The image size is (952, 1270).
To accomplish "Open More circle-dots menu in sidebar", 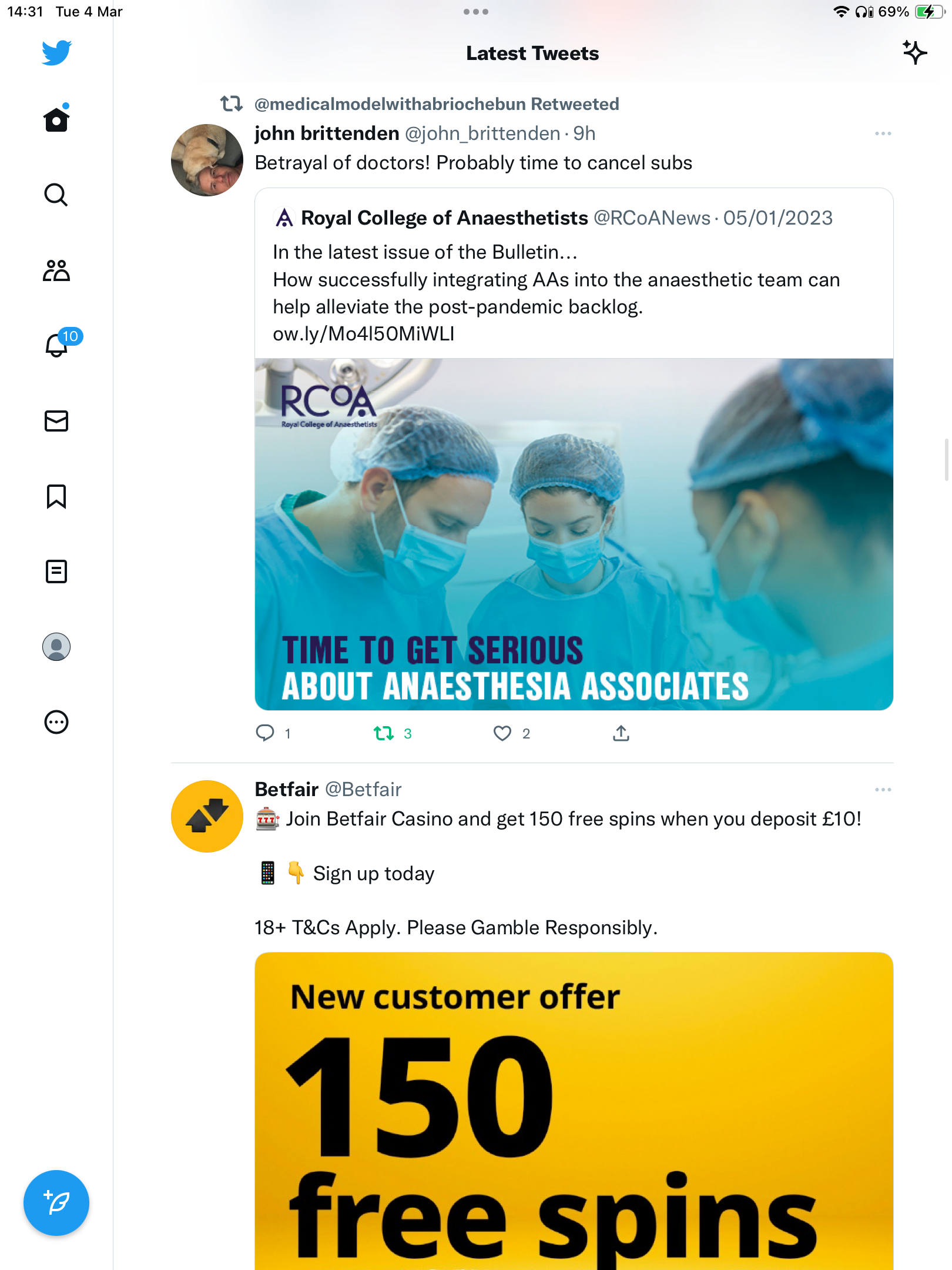I will coord(56,722).
